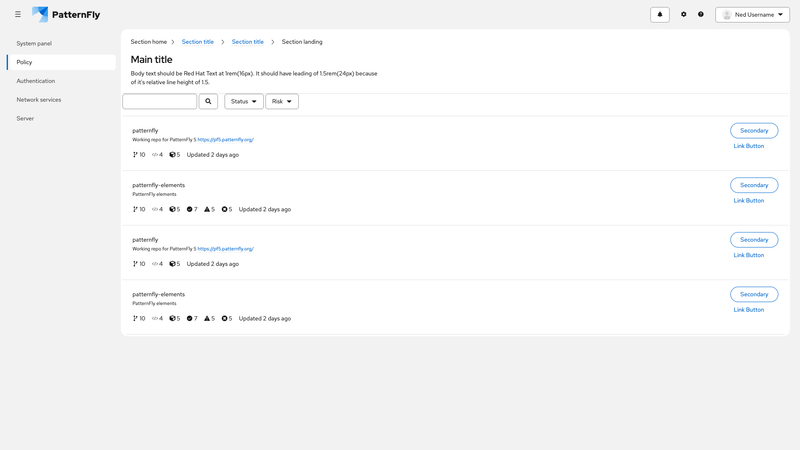
Task: Click branch icon in last patternfly-elements row
Action: (135, 318)
